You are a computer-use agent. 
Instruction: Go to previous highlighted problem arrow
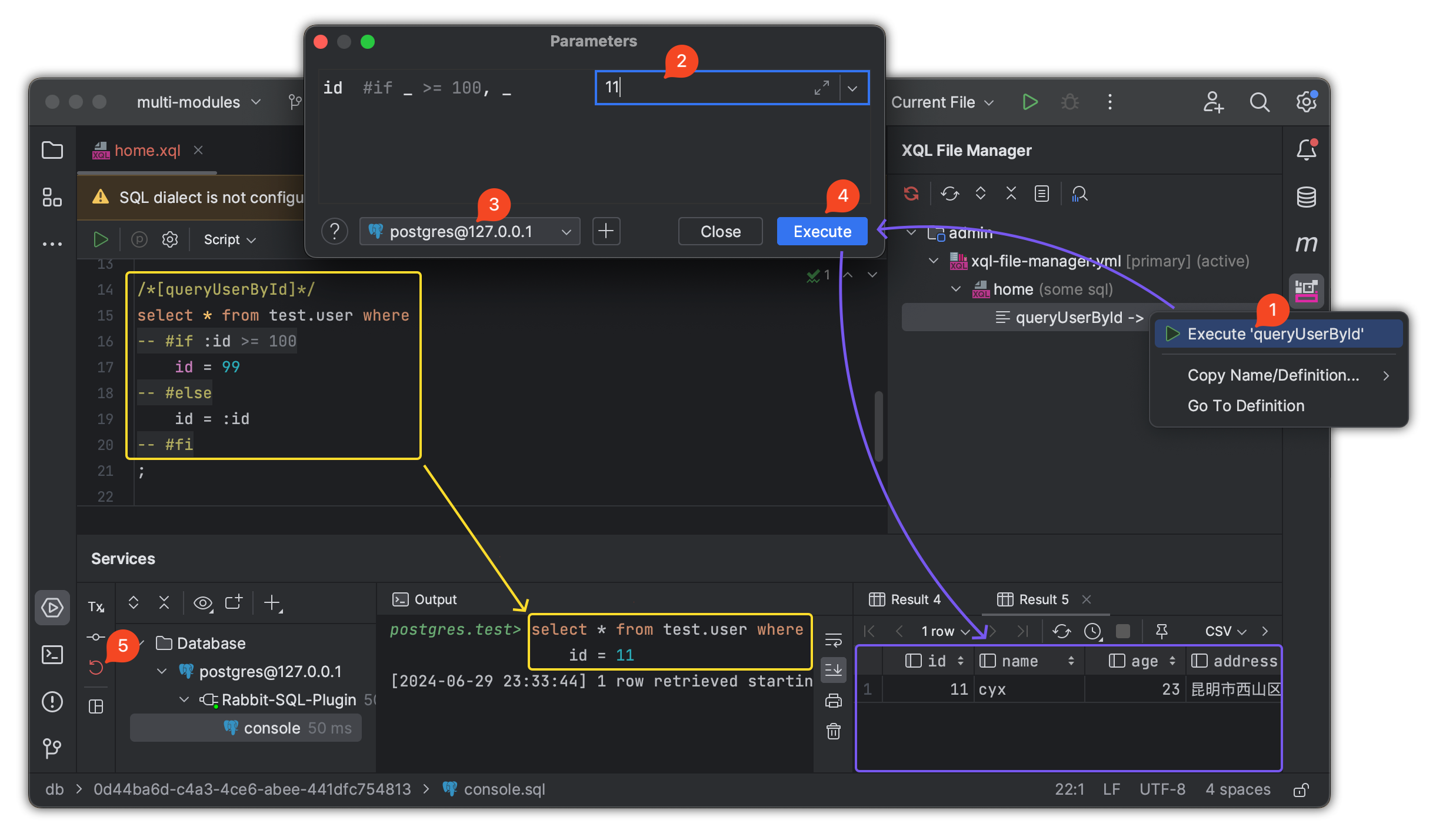pos(848,275)
